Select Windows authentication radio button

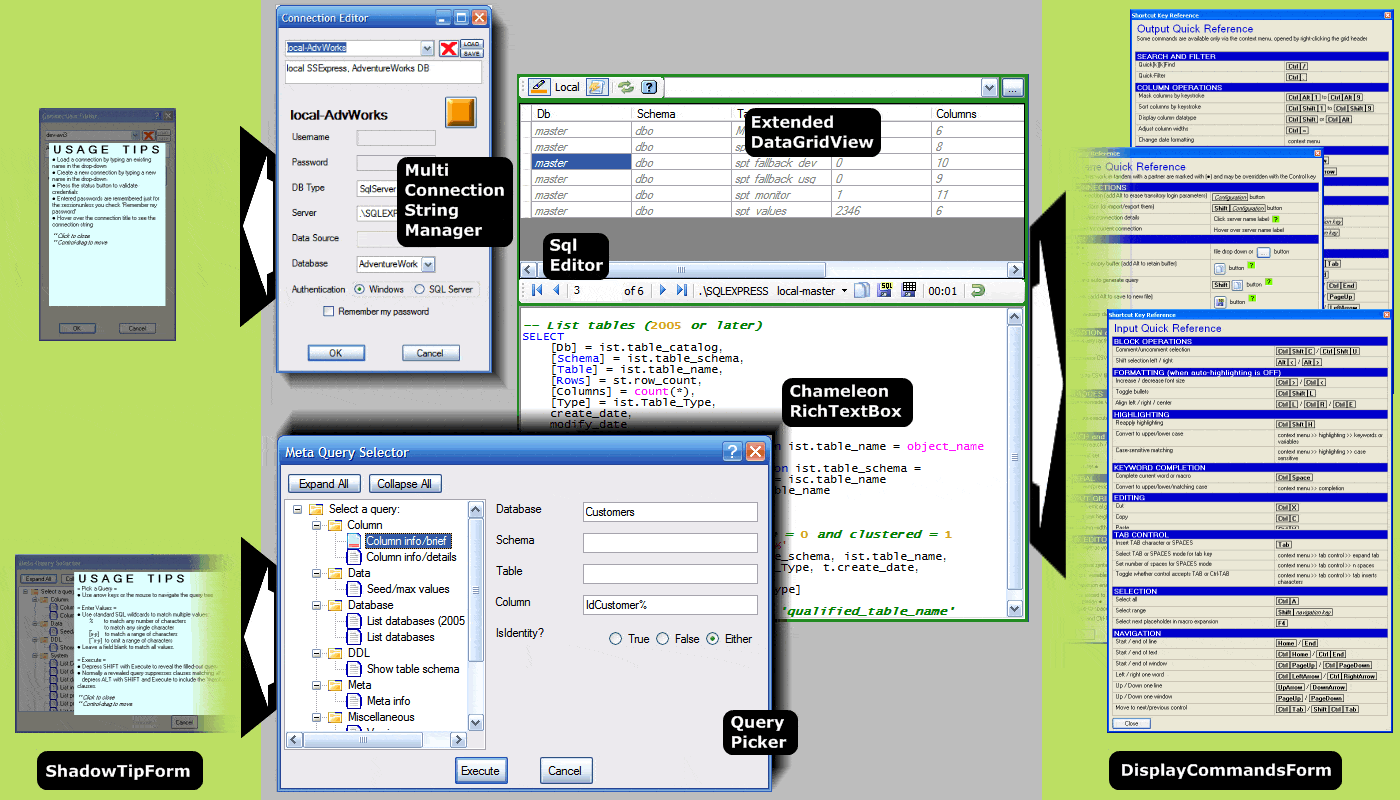[360, 289]
